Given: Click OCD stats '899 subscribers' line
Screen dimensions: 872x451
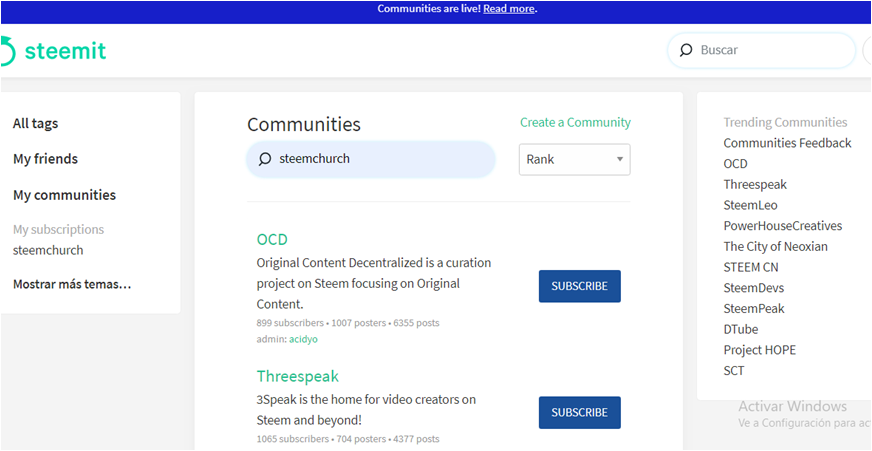Looking at the screenshot, I should click(x=348, y=323).
